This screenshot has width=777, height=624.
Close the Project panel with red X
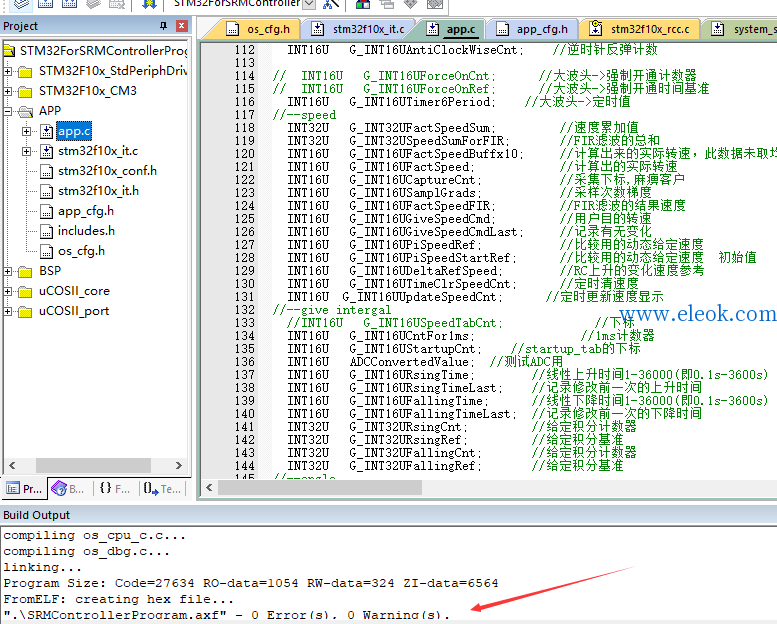[182, 26]
